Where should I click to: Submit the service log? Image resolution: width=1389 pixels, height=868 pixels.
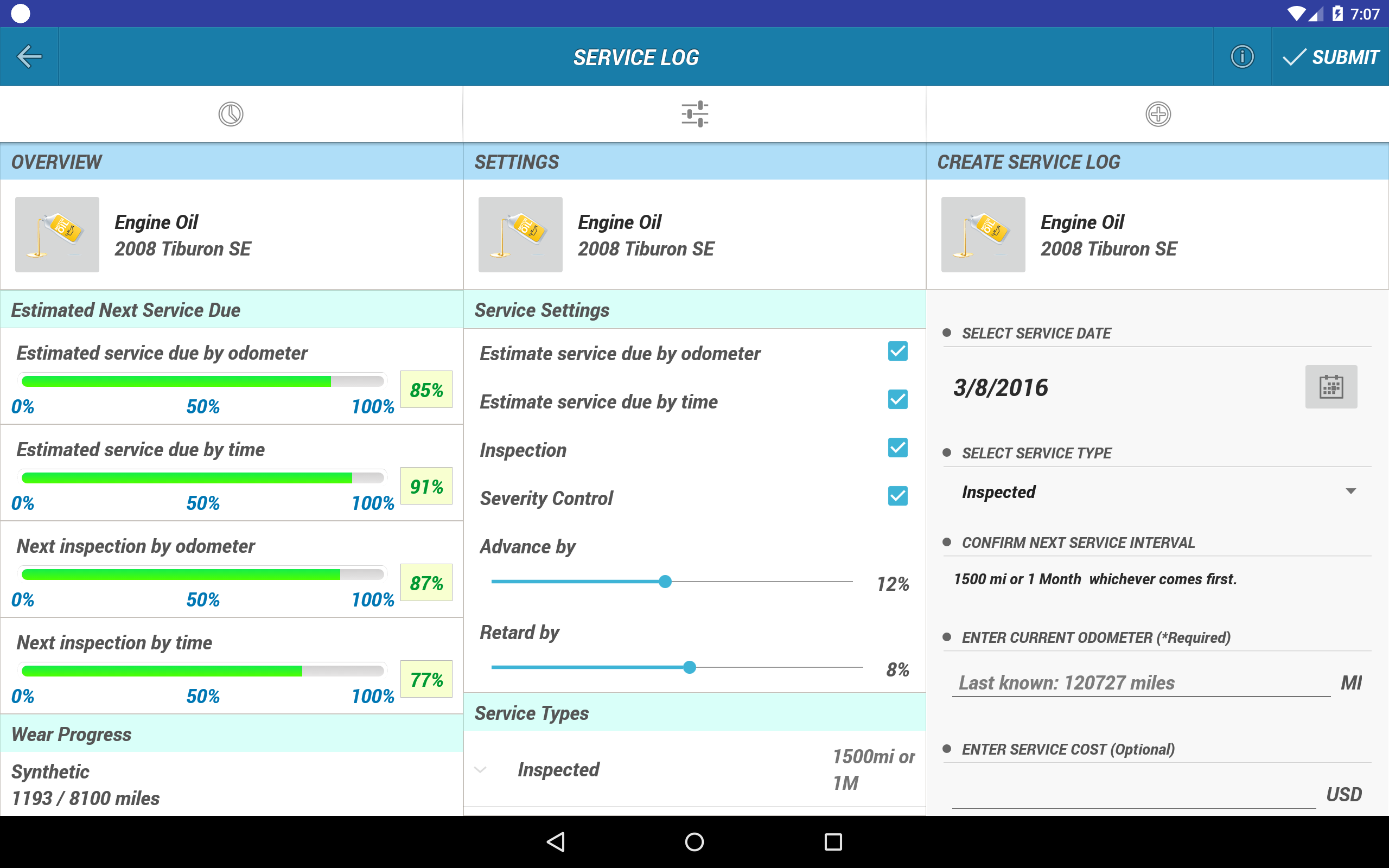pyautogui.click(x=1330, y=57)
